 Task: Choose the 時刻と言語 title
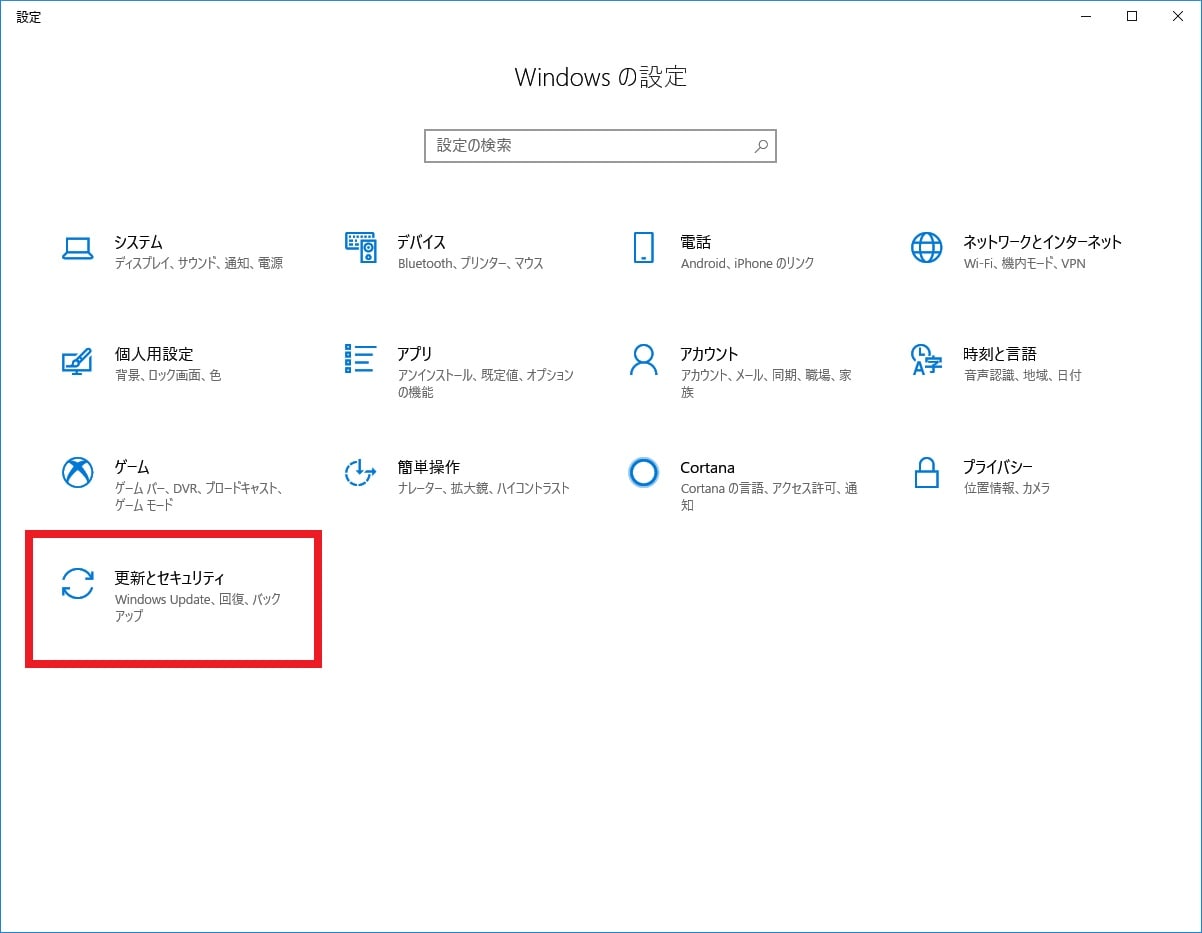point(999,354)
